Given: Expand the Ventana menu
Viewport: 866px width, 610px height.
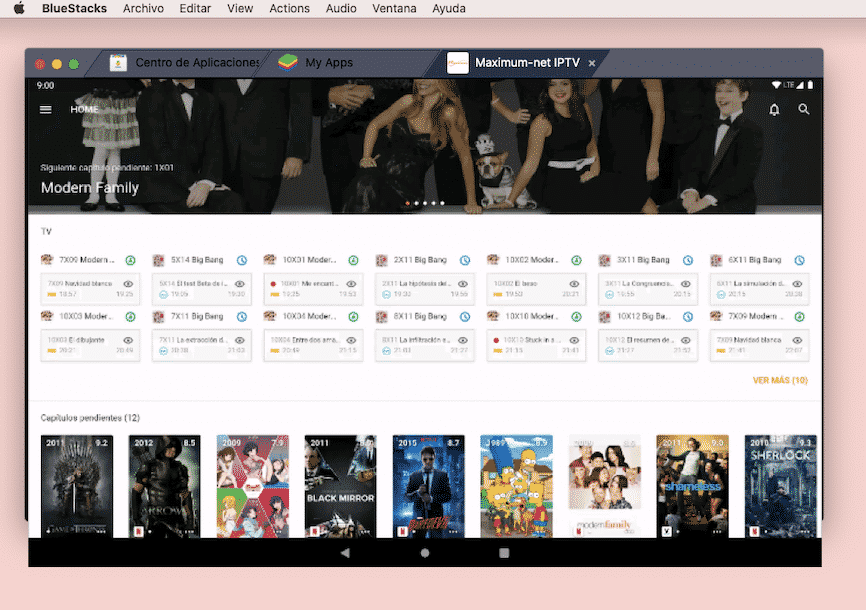Looking at the screenshot, I should click(x=394, y=9).
